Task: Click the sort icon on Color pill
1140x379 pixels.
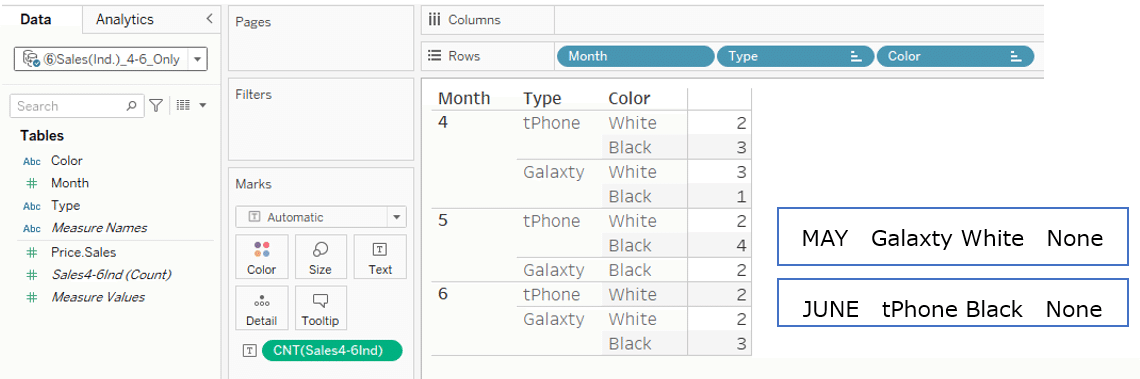Action: [x=1016, y=57]
